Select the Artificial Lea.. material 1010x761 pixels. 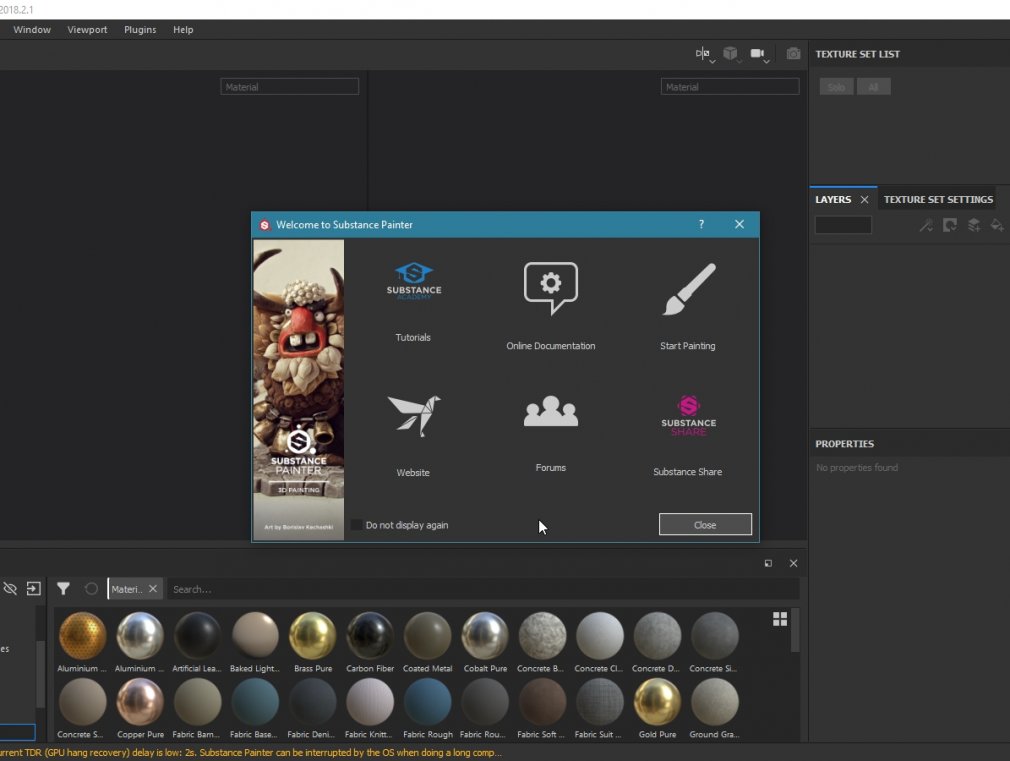click(197, 642)
